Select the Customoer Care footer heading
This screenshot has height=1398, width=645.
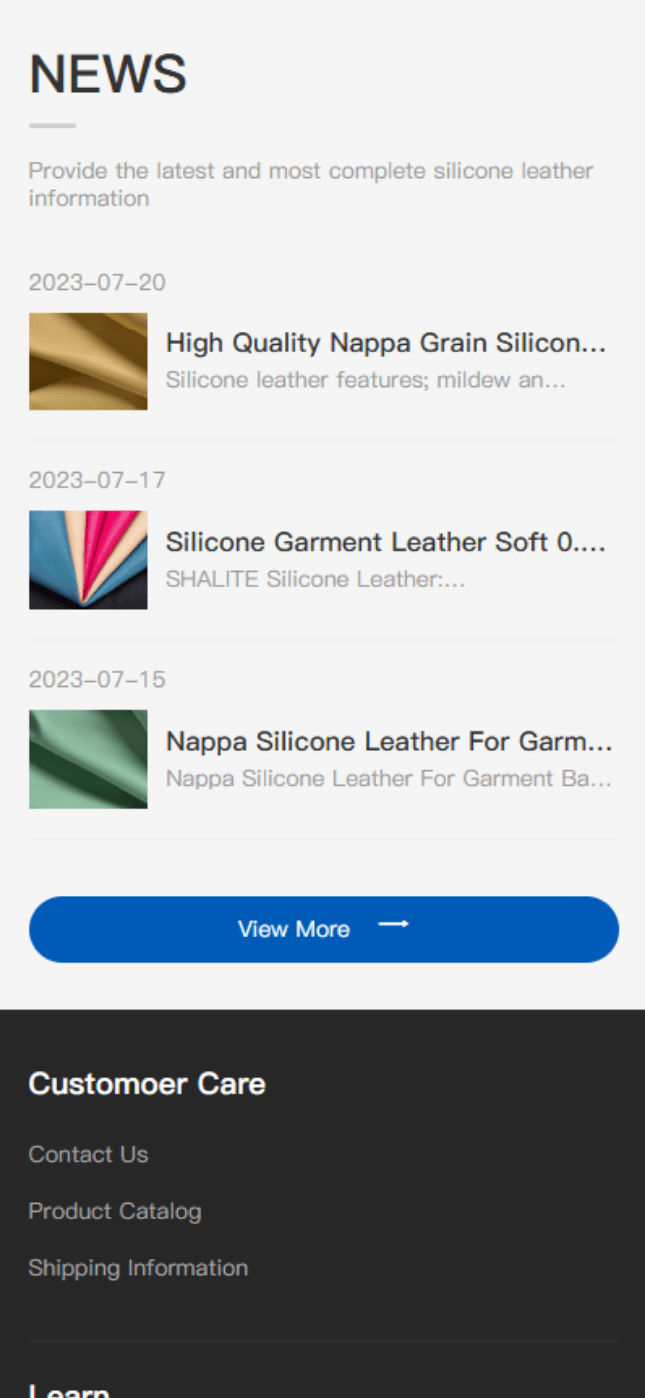pos(147,1084)
